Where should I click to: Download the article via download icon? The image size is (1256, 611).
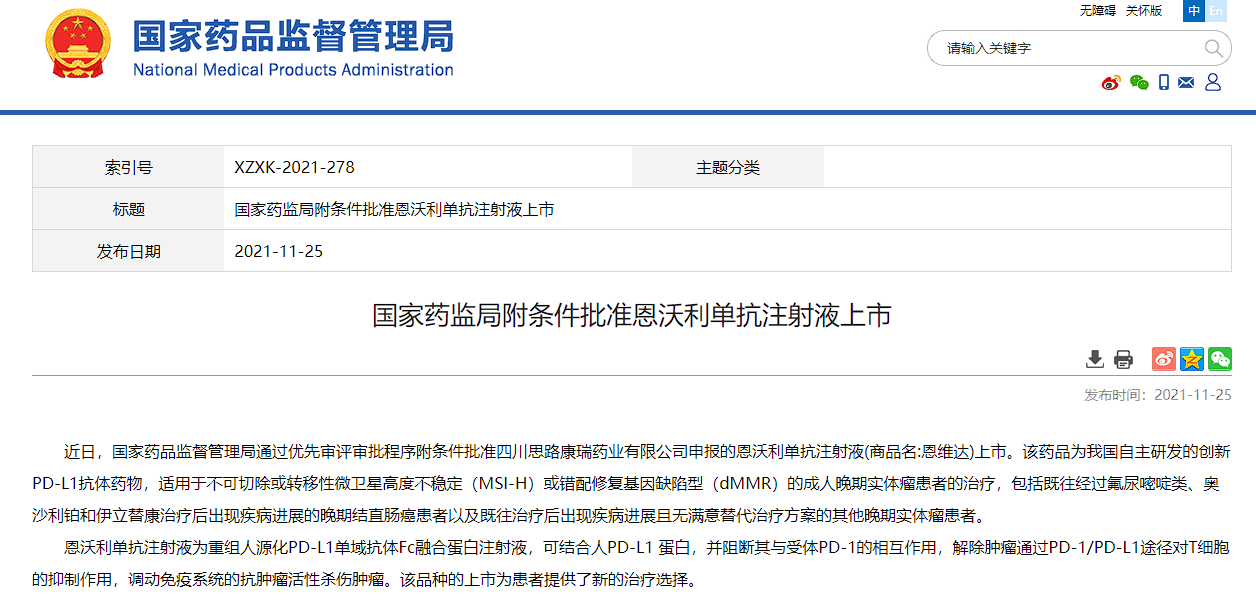pos(1095,359)
